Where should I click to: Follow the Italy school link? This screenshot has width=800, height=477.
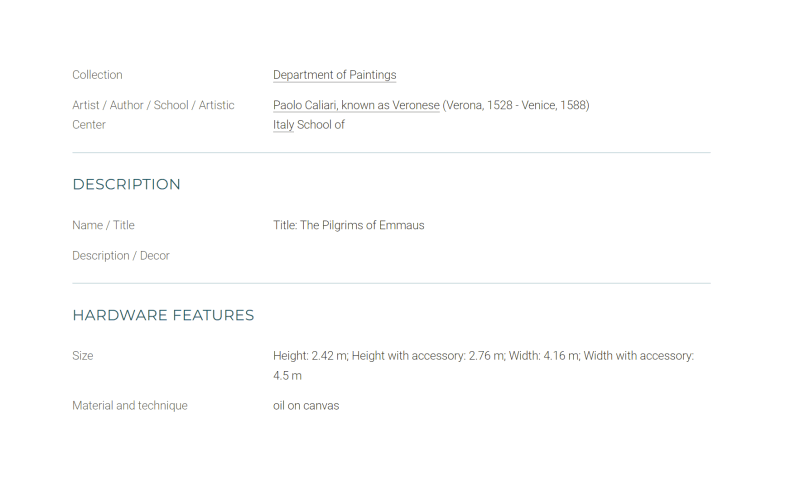coord(283,125)
